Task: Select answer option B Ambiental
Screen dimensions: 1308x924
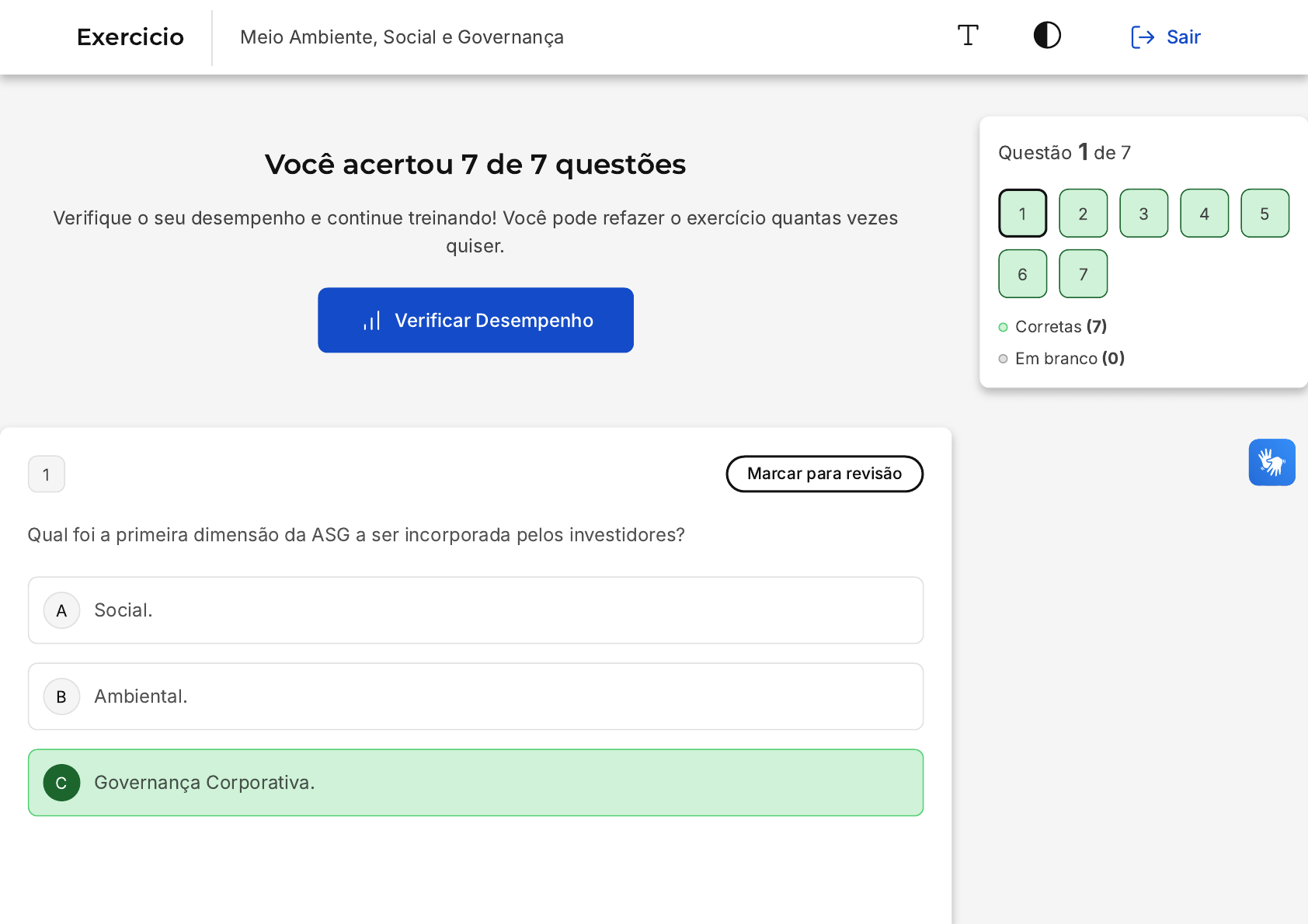Action: [475, 696]
